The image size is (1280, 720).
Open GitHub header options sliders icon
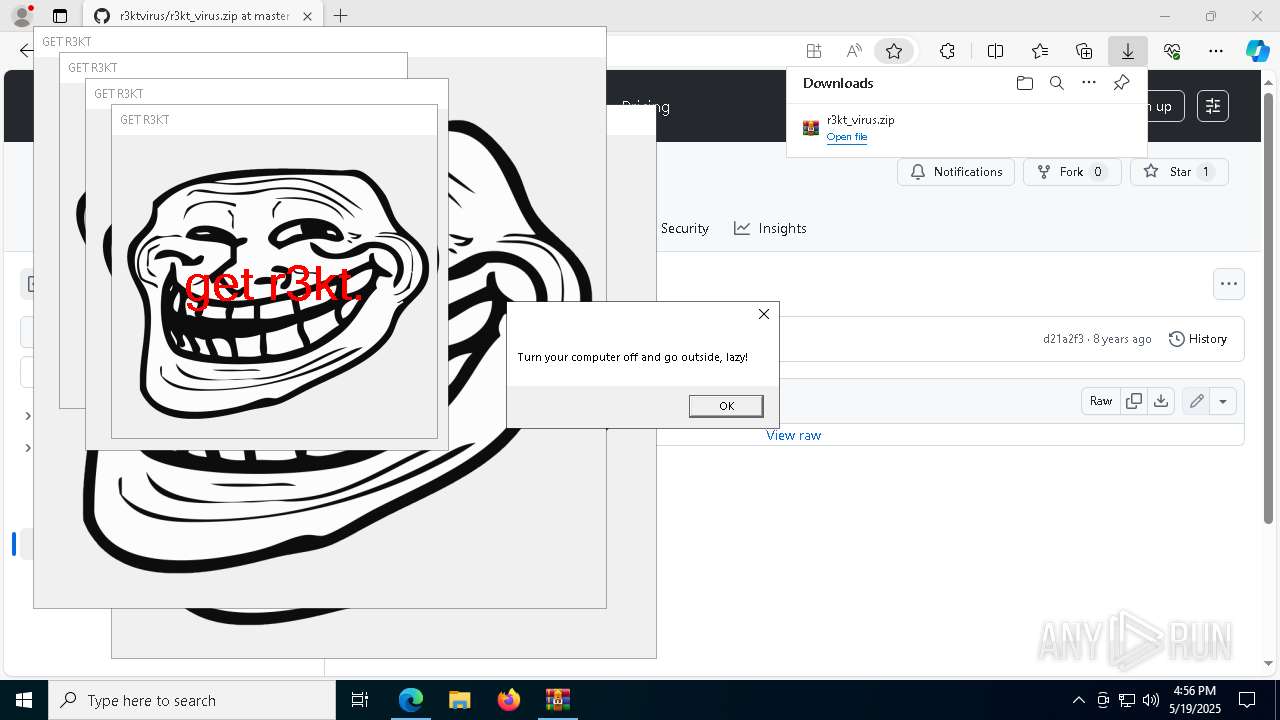coord(1212,106)
